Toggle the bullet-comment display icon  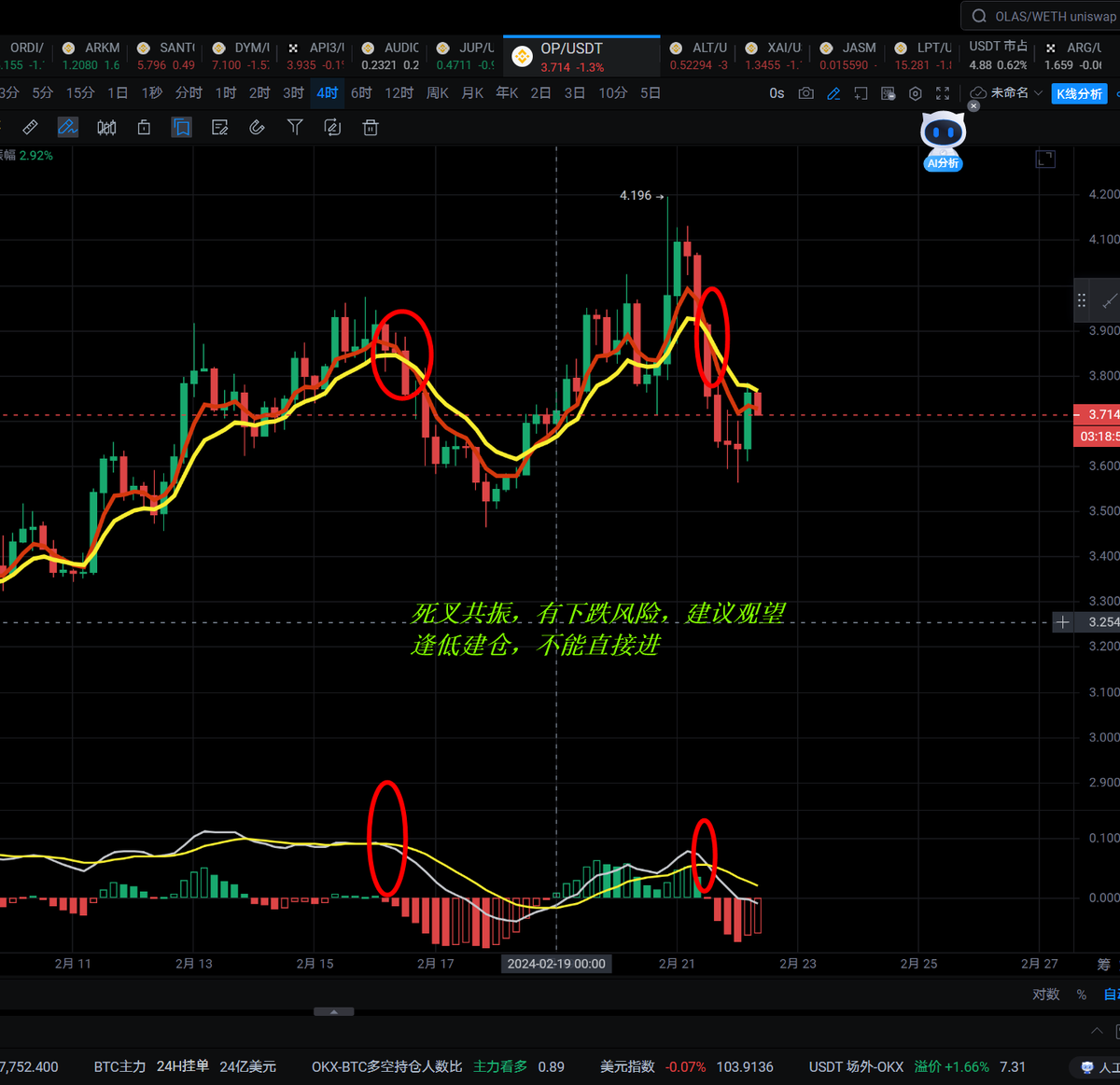point(889,93)
